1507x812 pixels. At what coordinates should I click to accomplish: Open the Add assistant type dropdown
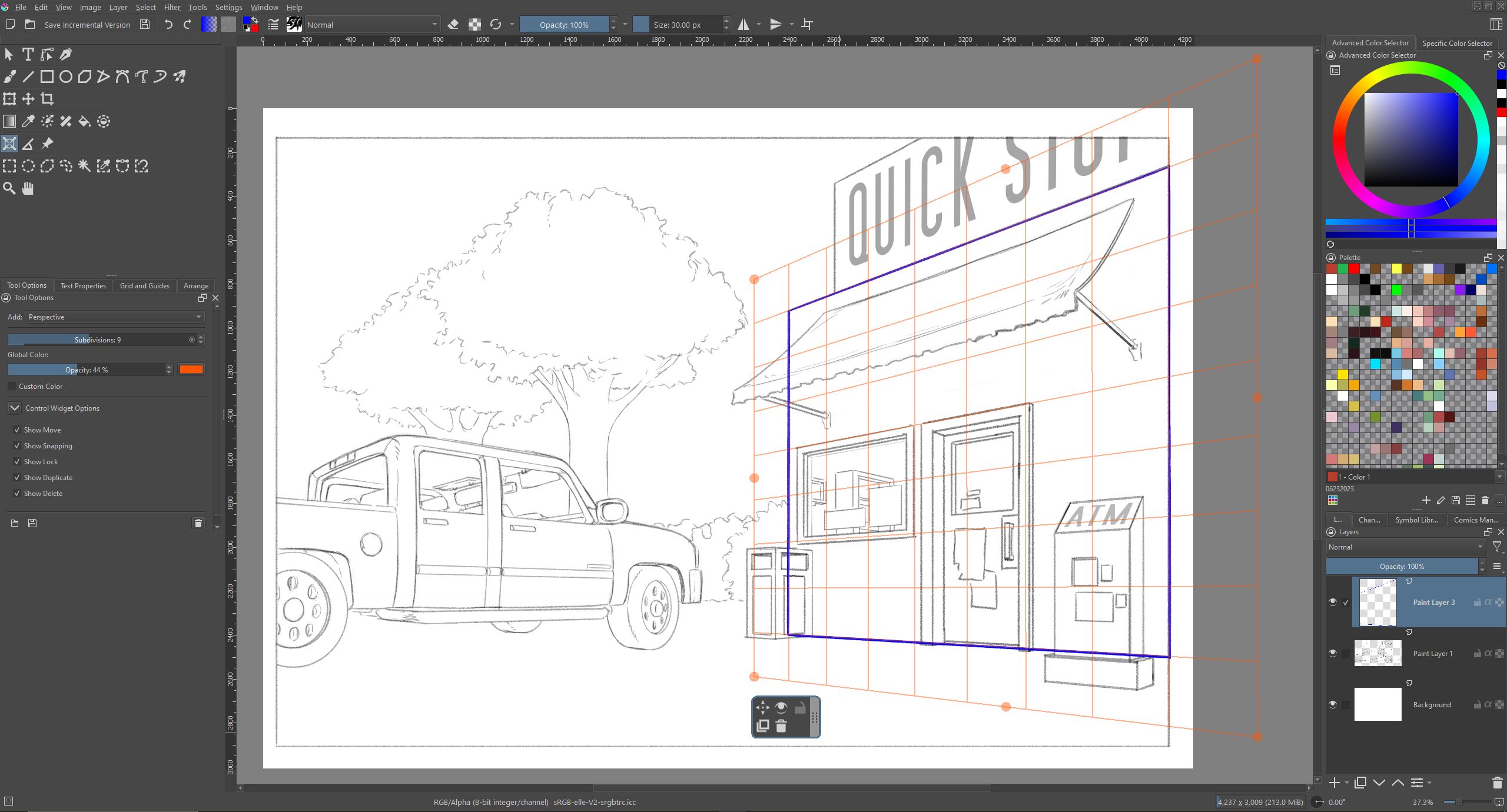point(115,317)
